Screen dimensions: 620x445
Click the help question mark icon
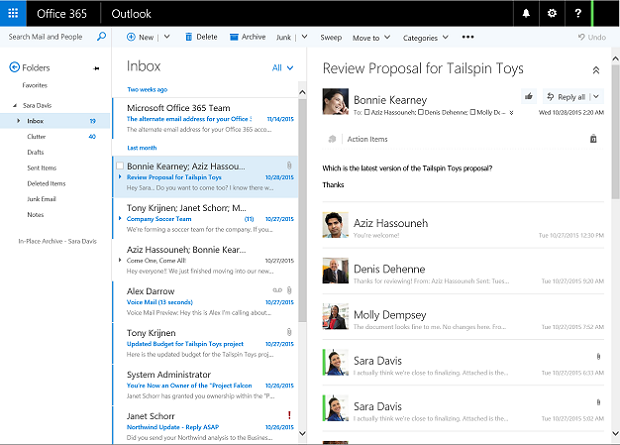578,14
